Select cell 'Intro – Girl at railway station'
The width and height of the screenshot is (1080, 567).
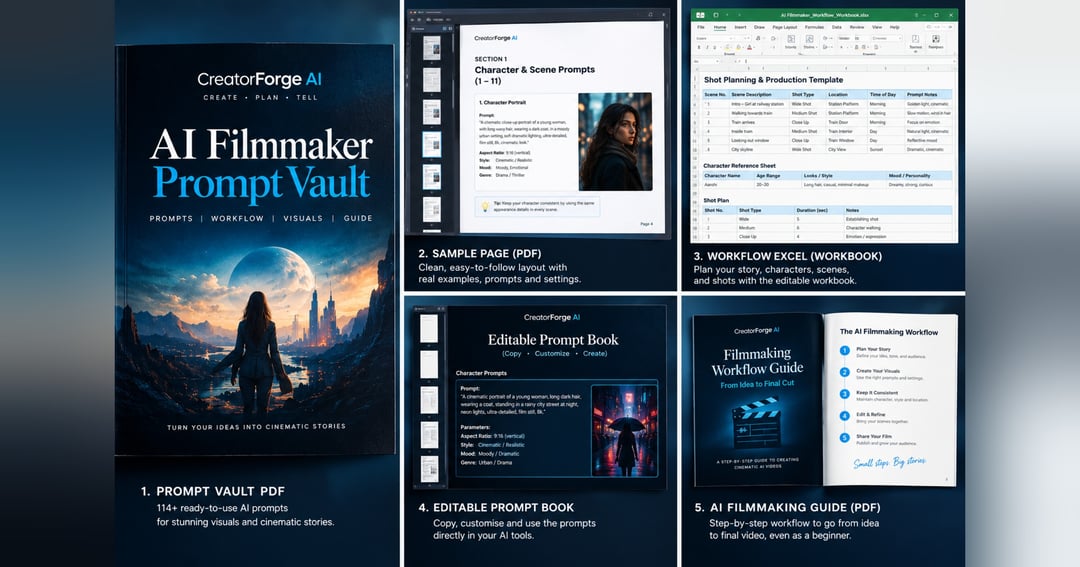(x=758, y=104)
